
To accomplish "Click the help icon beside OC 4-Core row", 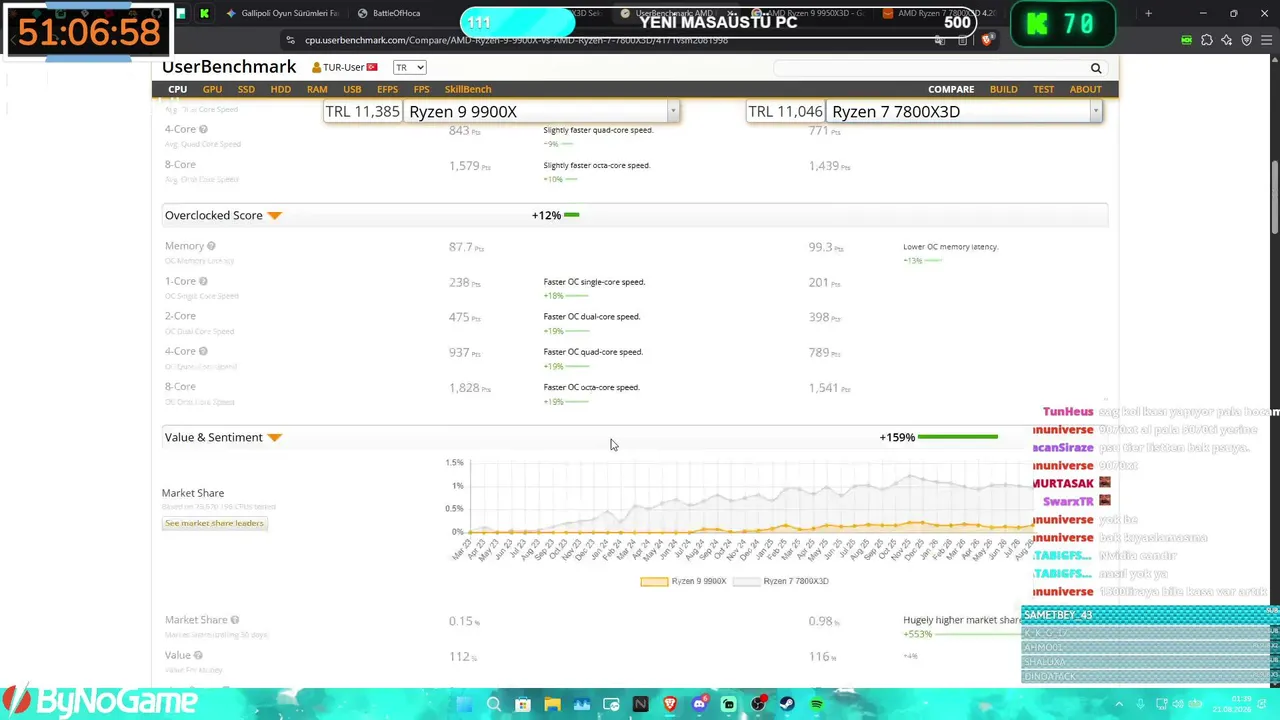I will pos(203,351).
